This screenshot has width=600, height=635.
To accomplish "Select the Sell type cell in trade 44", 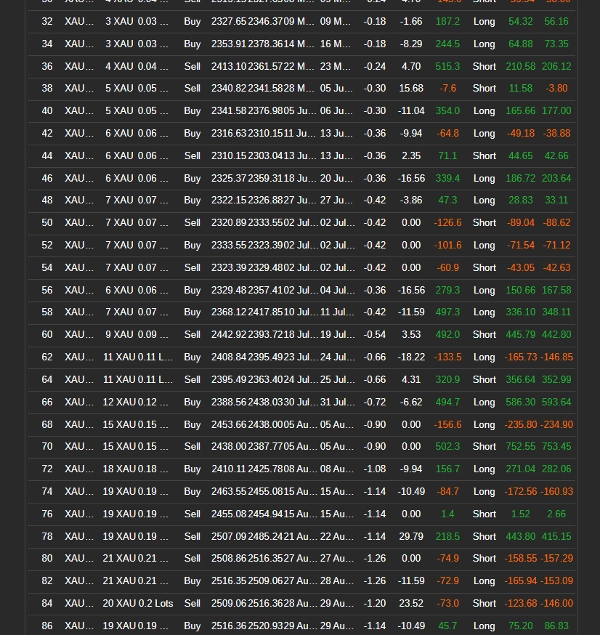I will coord(192,156).
